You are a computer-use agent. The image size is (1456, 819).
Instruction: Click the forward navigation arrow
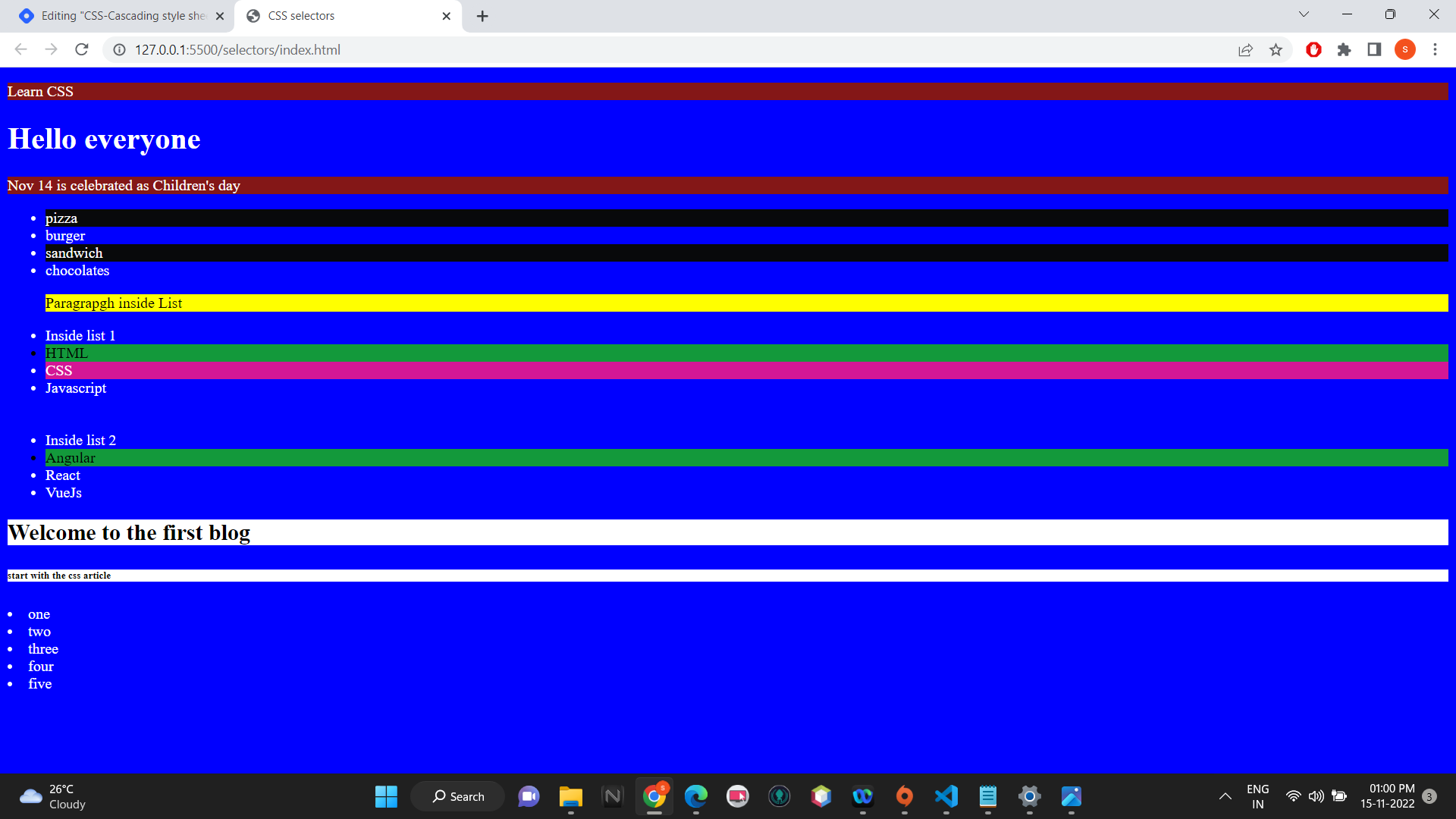(x=52, y=50)
